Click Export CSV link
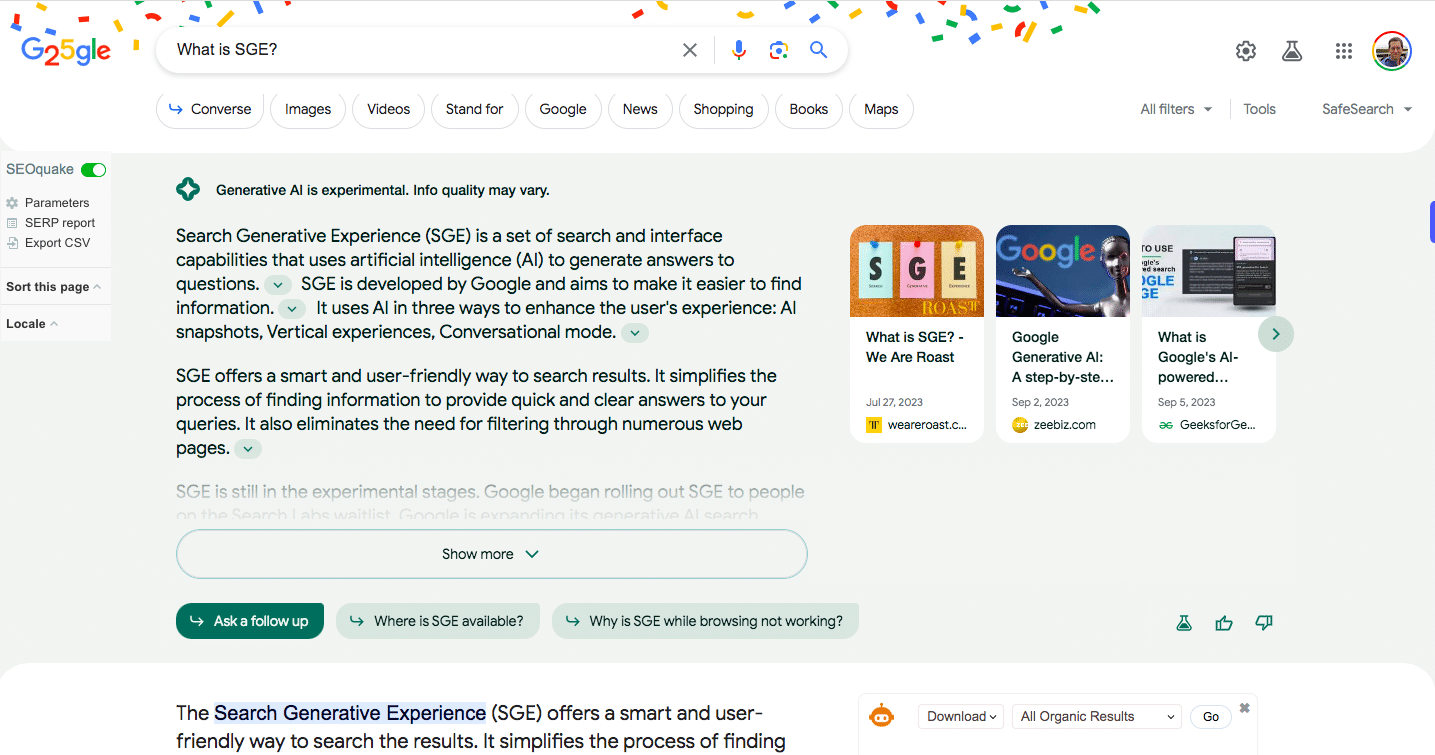Screen dimensions: 1435x755 coord(58,243)
